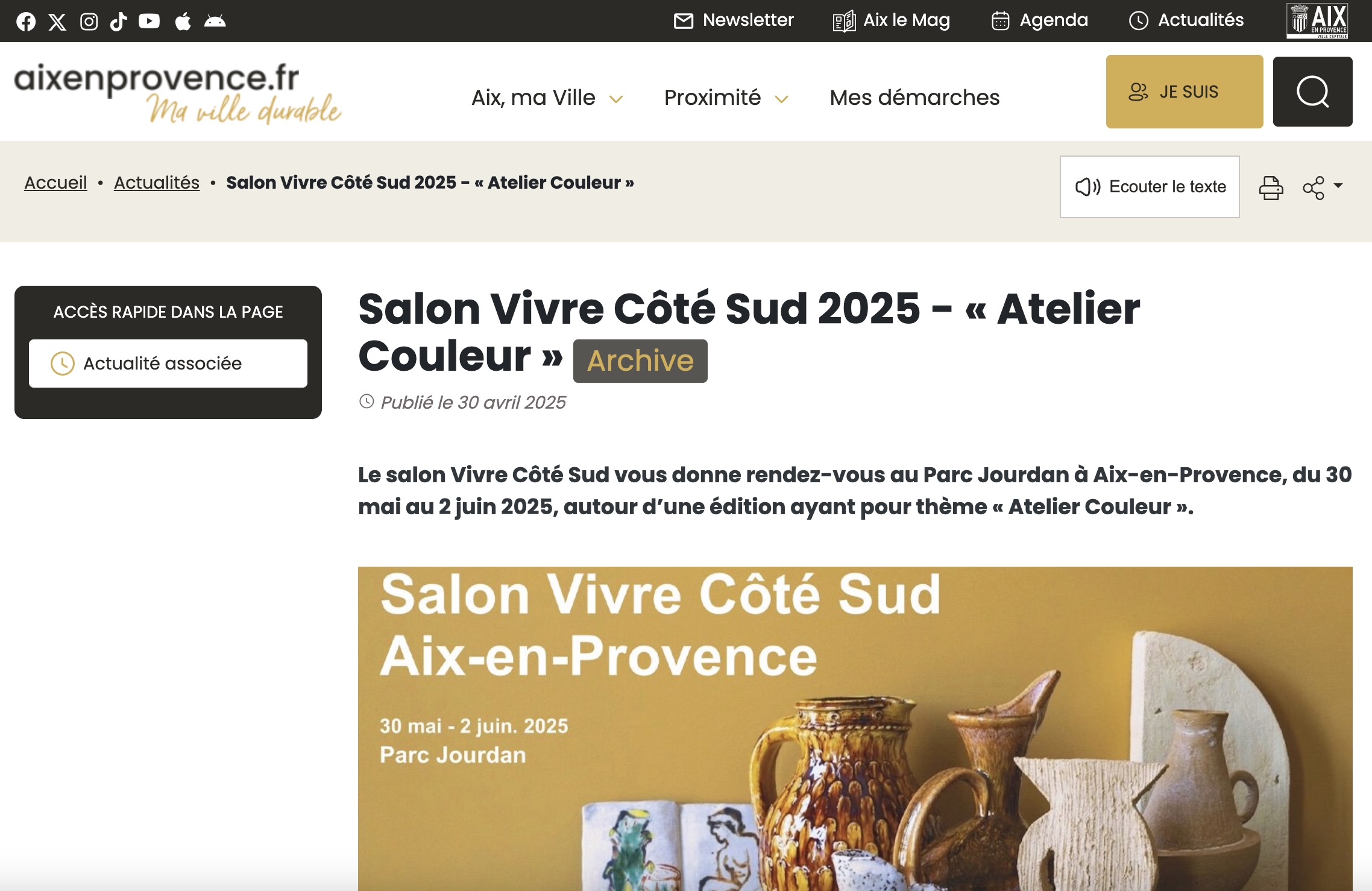
Task: Open the Instagram icon in top bar
Action: tap(89, 22)
